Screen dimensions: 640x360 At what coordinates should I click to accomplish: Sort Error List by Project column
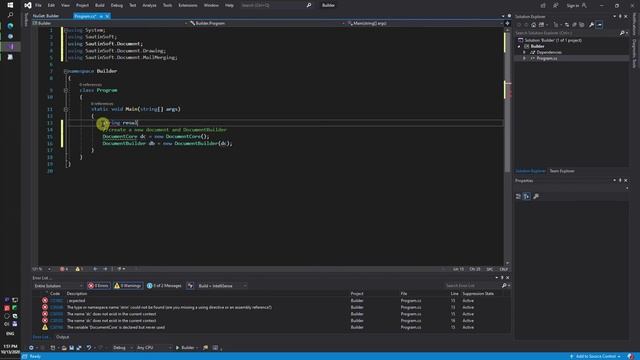point(357,293)
